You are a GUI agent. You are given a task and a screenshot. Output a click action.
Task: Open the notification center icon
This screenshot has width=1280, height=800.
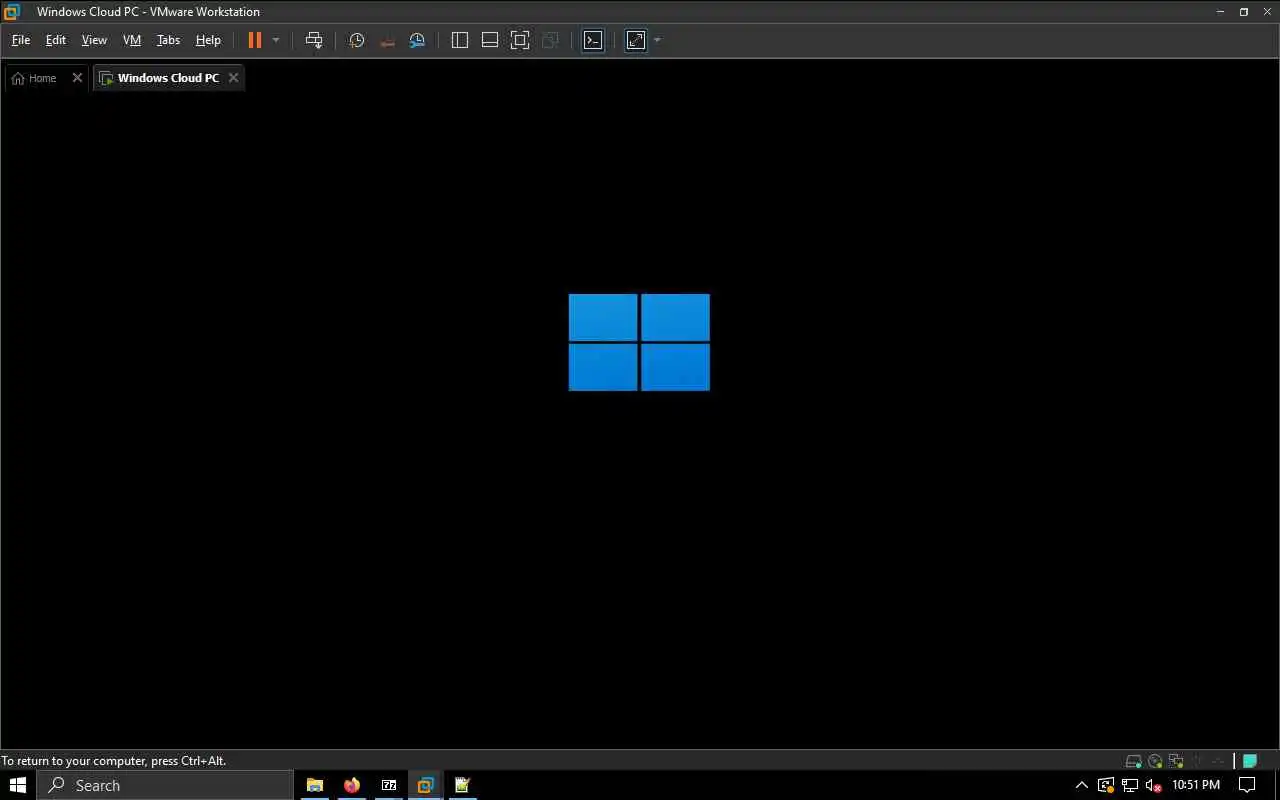click(x=1248, y=785)
